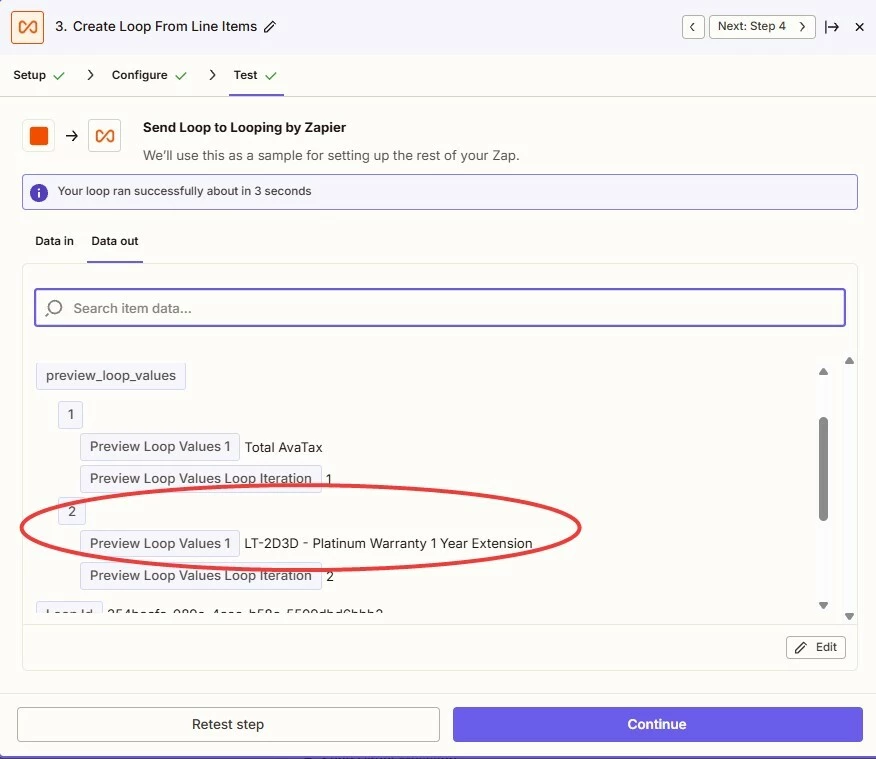Select loop item index 1
Screen dimensions: 876x759
coord(70,414)
